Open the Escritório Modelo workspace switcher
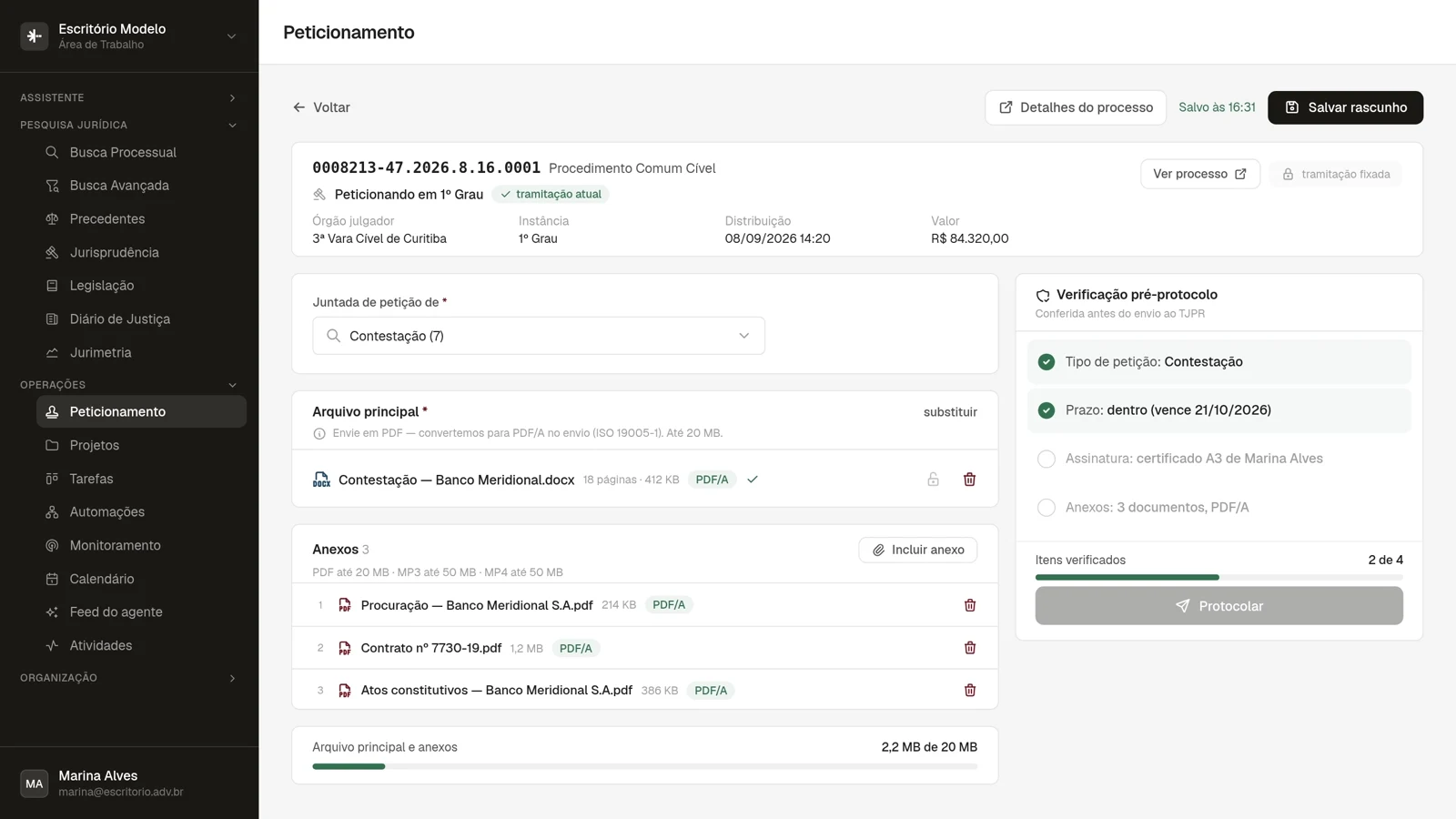This screenshot has width=1456, height=819. 129,36
